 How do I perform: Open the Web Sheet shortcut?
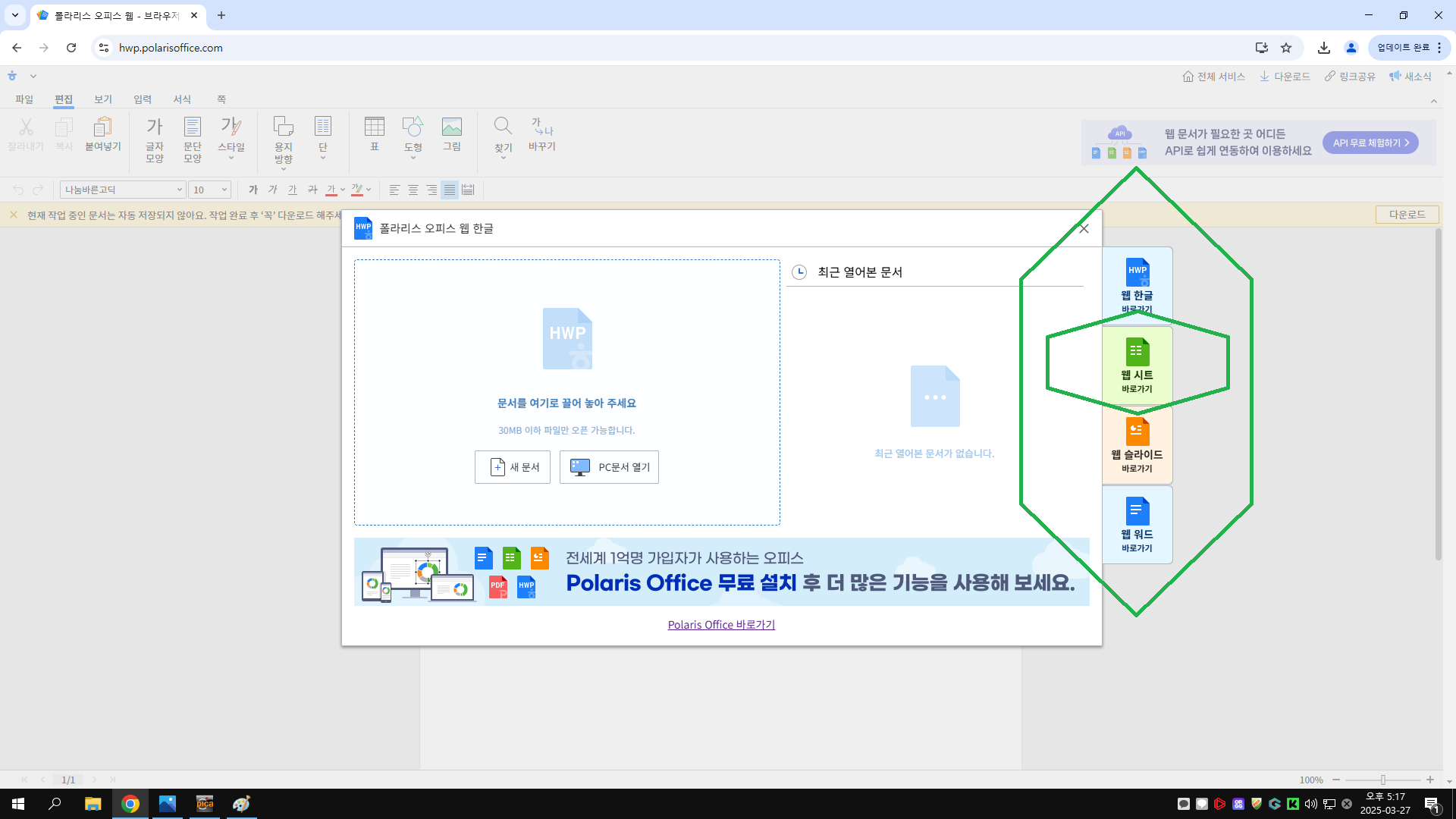click(1137, 365)
